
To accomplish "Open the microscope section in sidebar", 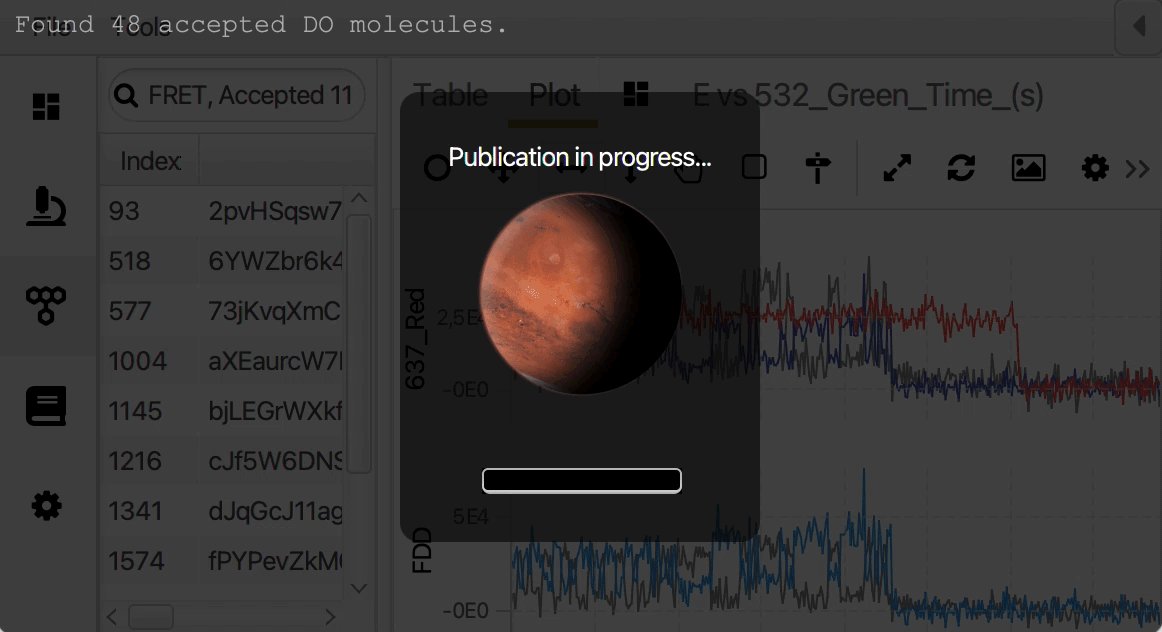I will (46, 207).
